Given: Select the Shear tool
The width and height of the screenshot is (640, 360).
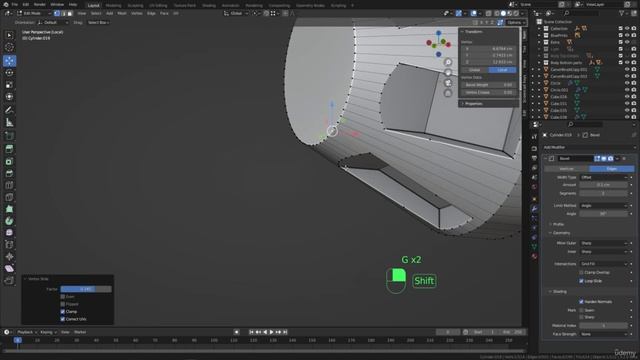Looking at the screenshot, I should pos(9,268).
